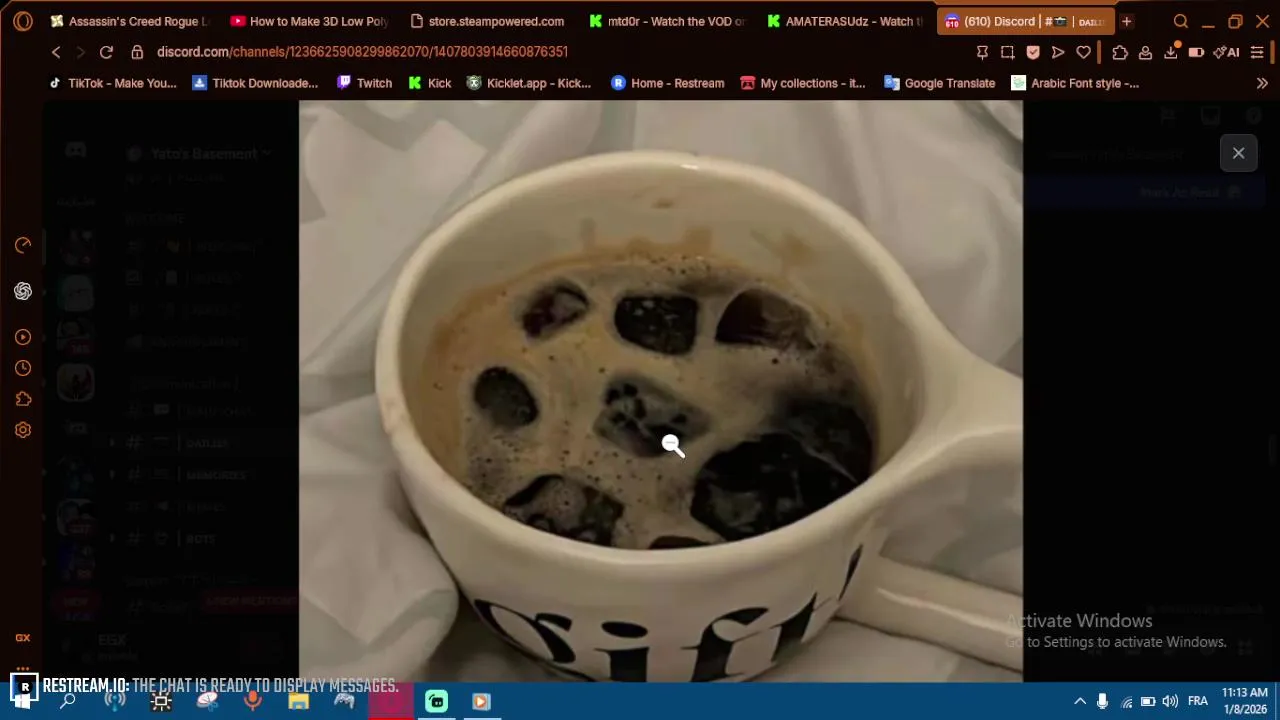Viewport: 1280px width, 720px height.
Task: Open the 11:13 AM clock calendar
Action: pyautogui.click(x=1245, y=701)
